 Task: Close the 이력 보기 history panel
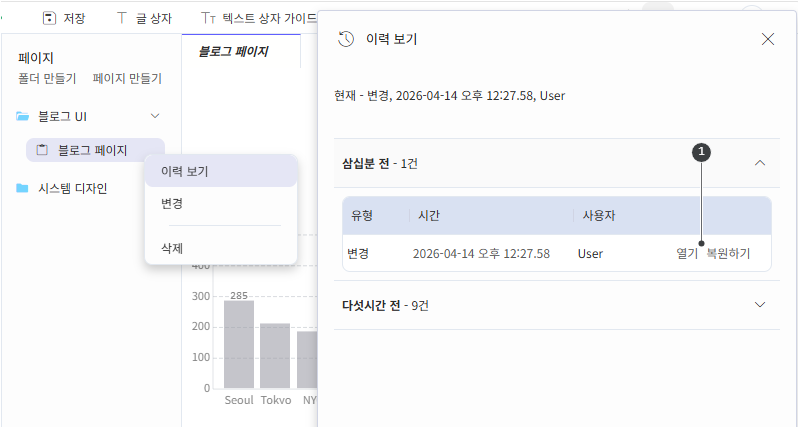pos(768,39)
